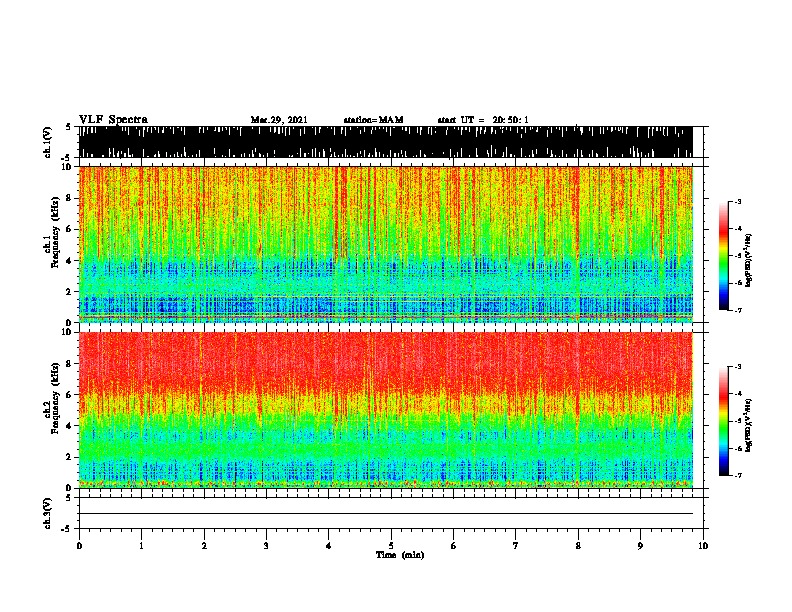Click the 'station=MAM' header text
The width and height of the screenshot is (792, 612).
click(x=373, y=120)
